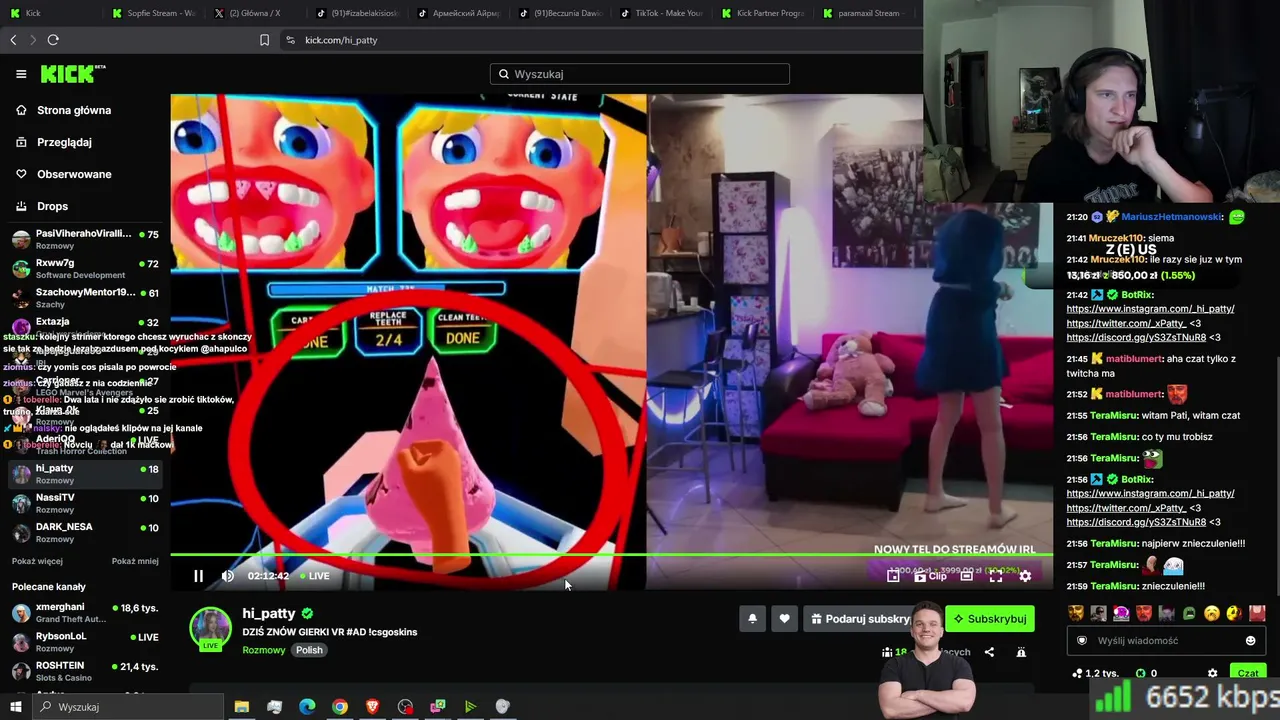Screen dimensions: 1280x720
Task: Click the chat identity badge icon
Action: click(x=1081, y=641)
